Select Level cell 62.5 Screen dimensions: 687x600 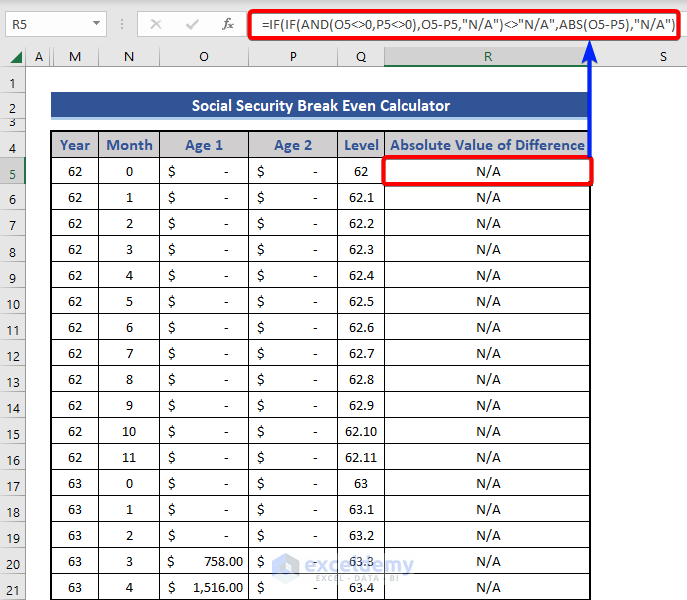[x=361, y=302]
